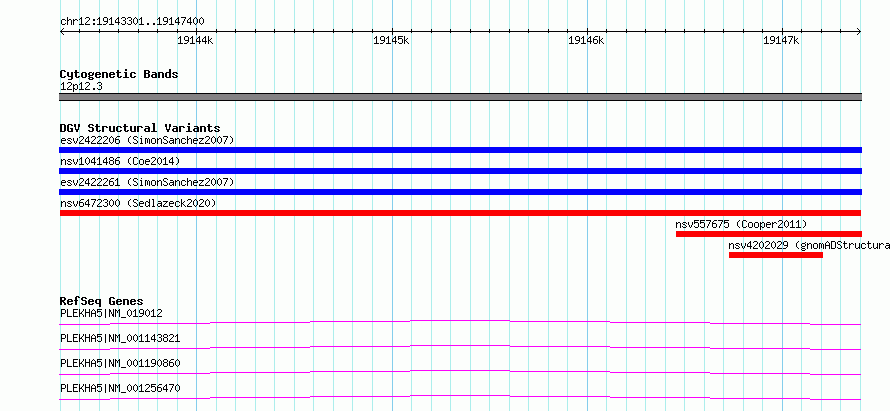Image resolution: width=890 pixels, height=411 pixels.
Task: Select the RefSeq Genes track title
Action: [102, 301]
